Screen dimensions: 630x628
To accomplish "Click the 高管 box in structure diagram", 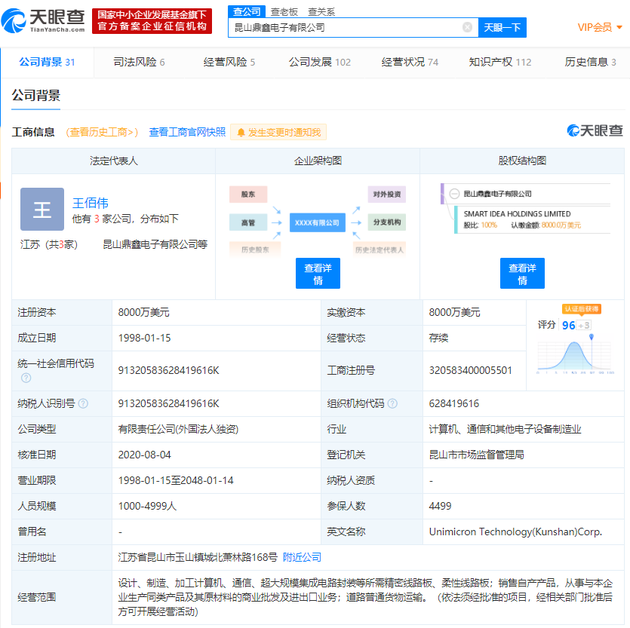I will pos(248,223).
